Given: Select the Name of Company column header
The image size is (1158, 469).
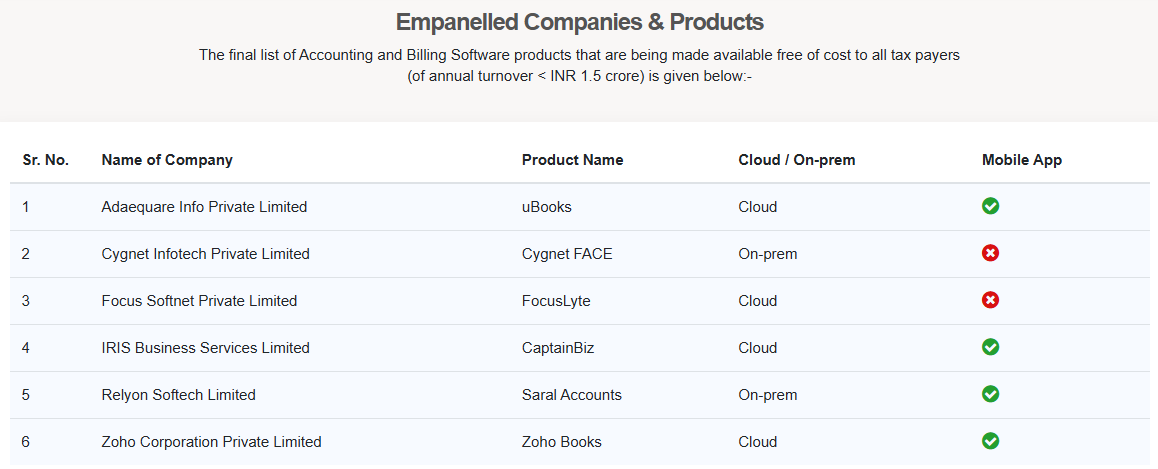Looking at the screenshot, I should click(x=167, y=160).
